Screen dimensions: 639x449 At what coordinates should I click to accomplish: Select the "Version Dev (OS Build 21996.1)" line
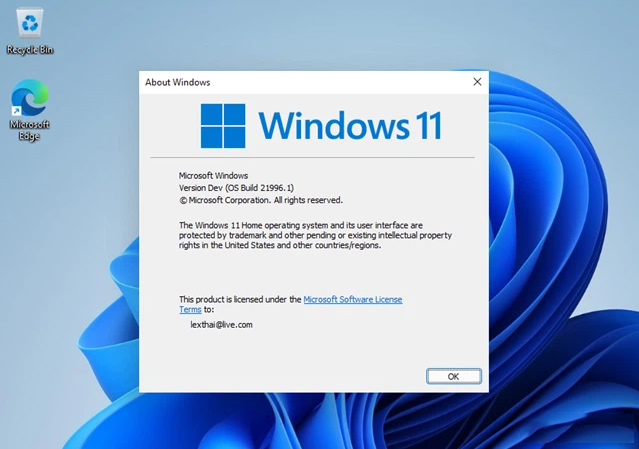point(236,188)
